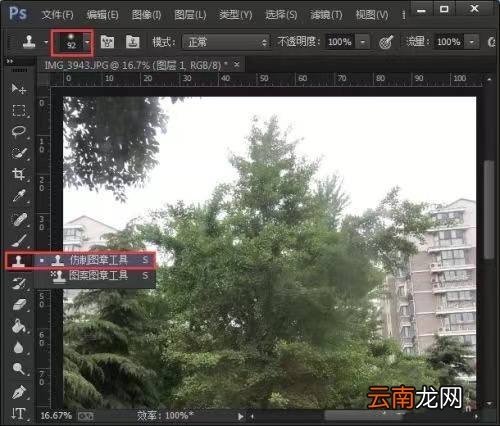The height and width of the screenshot is (426, 500).
Task: Open the 图像(I) menu
Action: 146,15
